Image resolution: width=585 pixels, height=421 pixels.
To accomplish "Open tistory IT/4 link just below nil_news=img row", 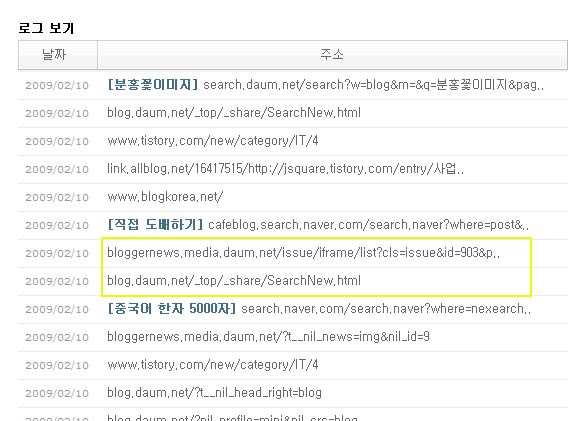I will [x=213, y=365].
